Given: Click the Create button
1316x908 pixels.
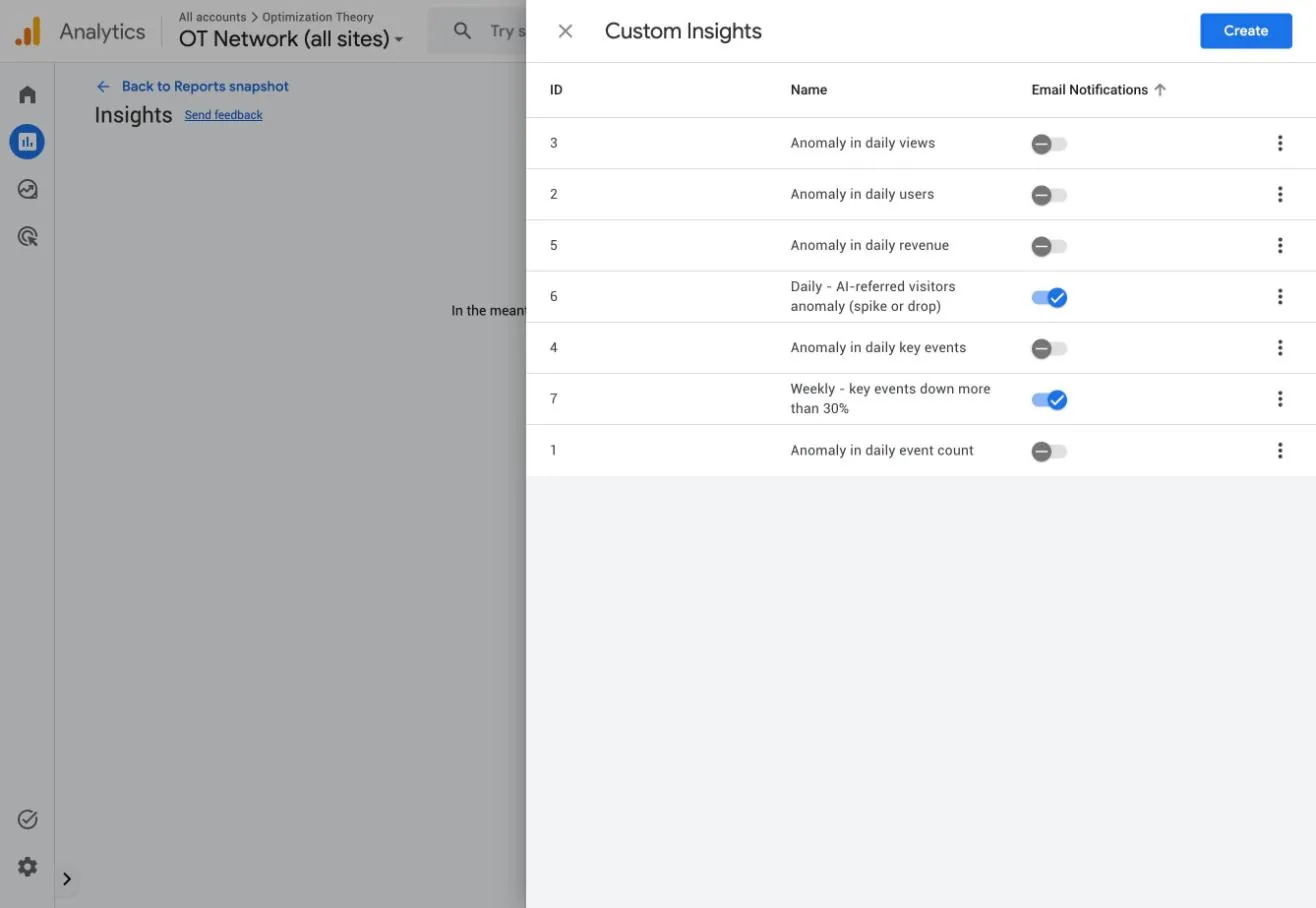Looking at the screenshot, I should click(x=1246, y=31).
